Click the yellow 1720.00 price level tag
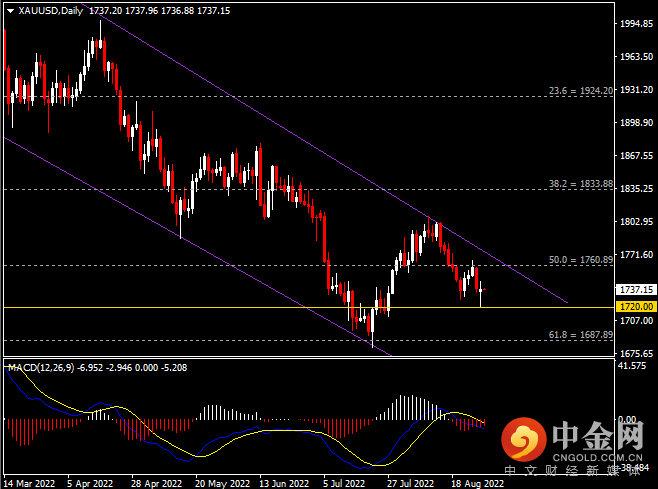 pos(636,307)
